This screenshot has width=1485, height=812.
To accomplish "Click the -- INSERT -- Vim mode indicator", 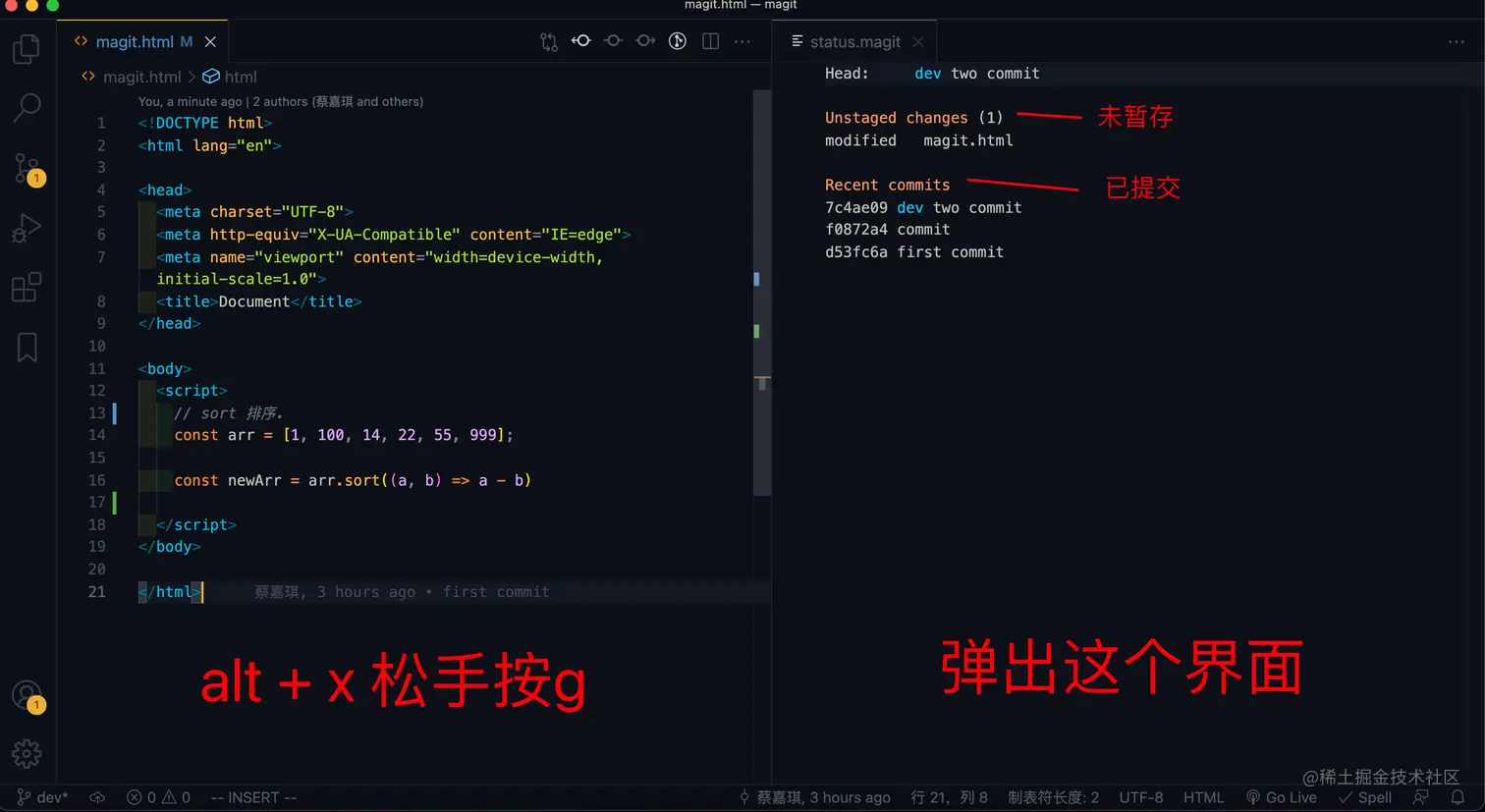I will (253, 797).
